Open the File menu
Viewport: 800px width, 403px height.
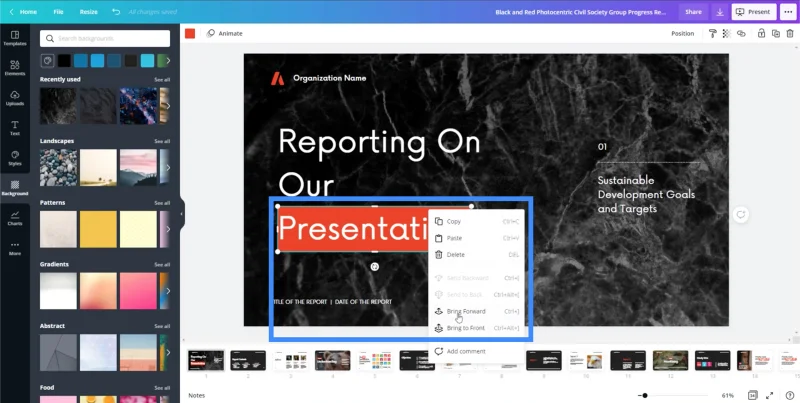coord(59,12)
